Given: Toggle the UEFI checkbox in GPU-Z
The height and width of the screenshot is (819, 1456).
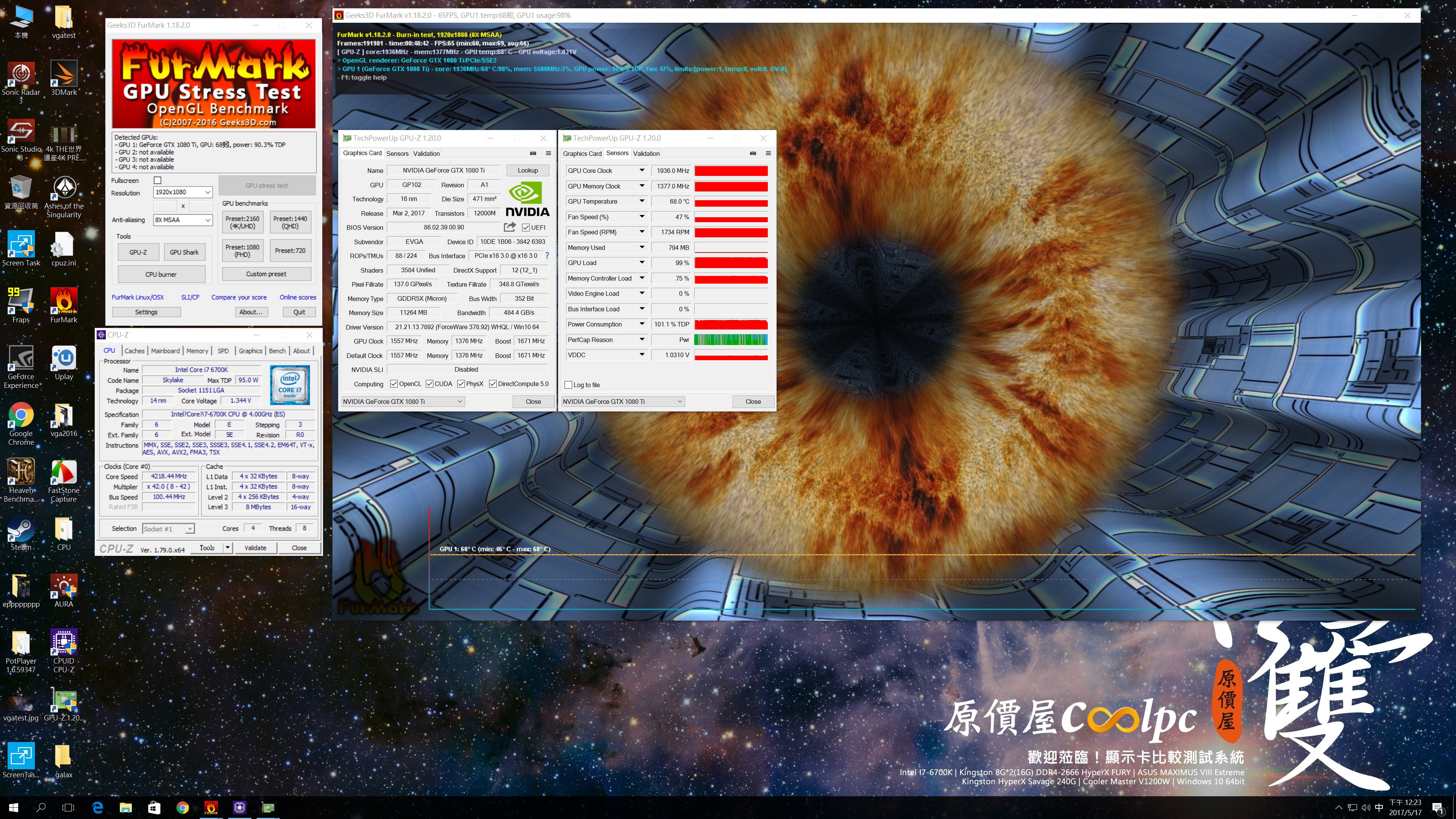Looking at the screenshot, I should coord(526,227).
